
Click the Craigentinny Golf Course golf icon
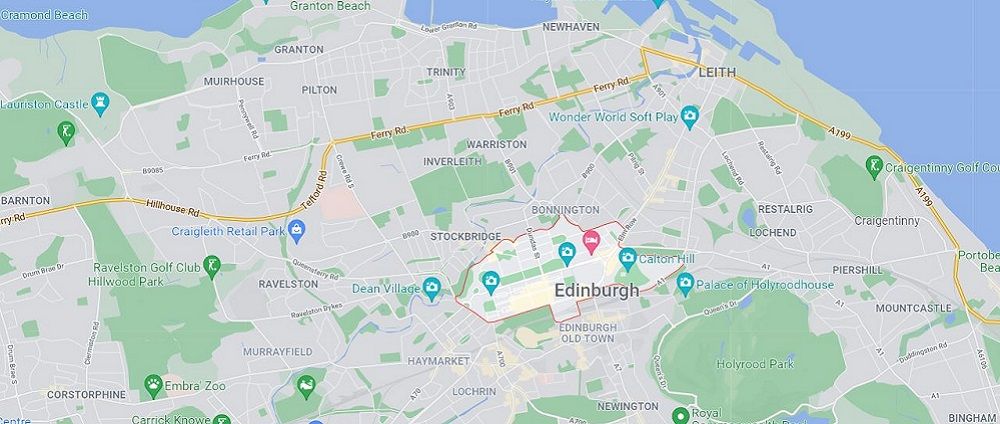point(874,167)
